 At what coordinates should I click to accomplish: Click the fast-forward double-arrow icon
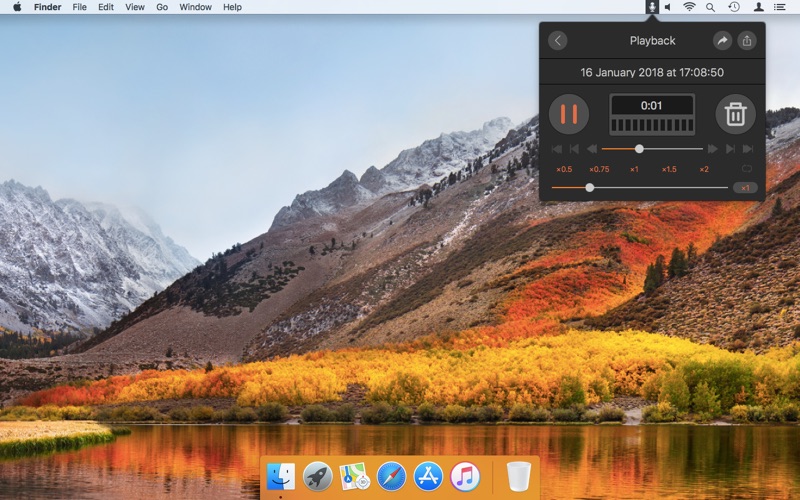click(x=712, y=149)
